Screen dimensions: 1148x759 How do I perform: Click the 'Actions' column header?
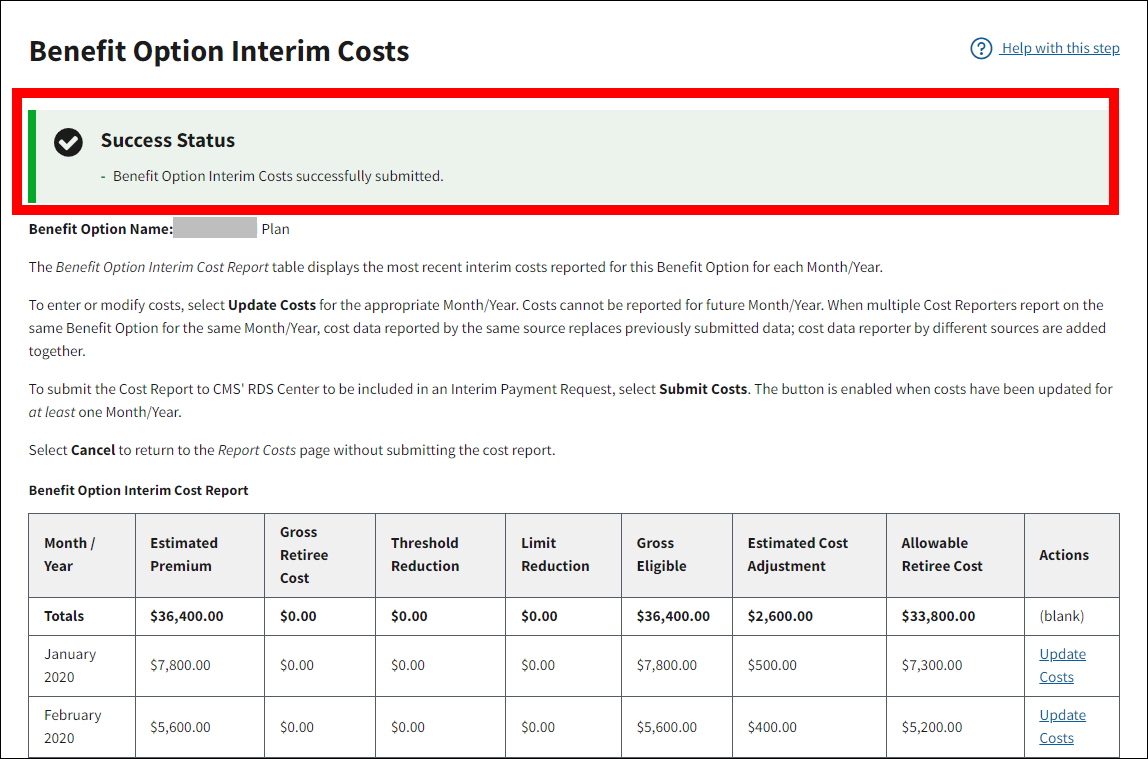(x=1064, y=555)
